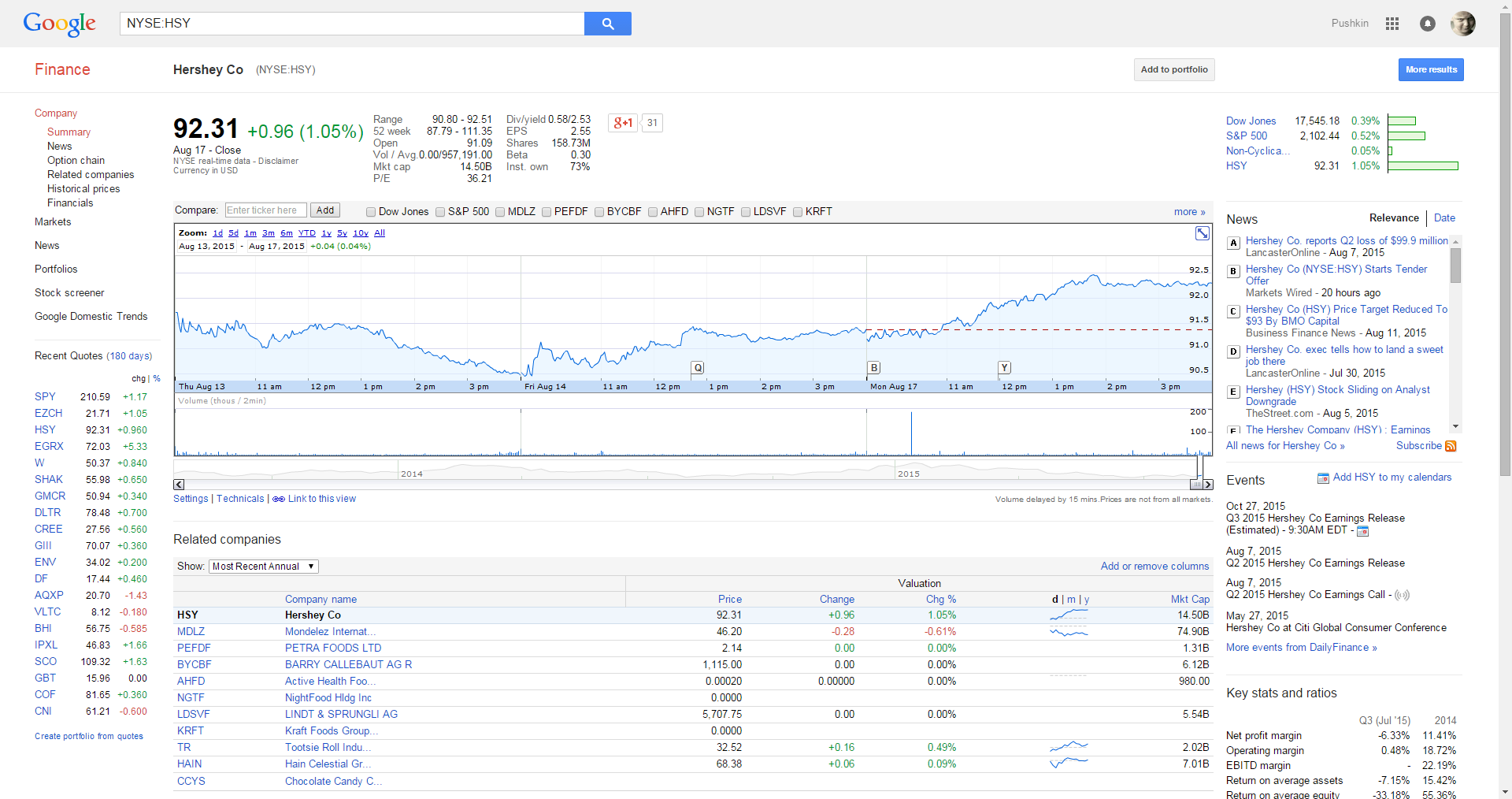This screenshot has width=1512, height=799.
Task: Toggle the S&P 500 compare checkbox
Action: (440, 212)
